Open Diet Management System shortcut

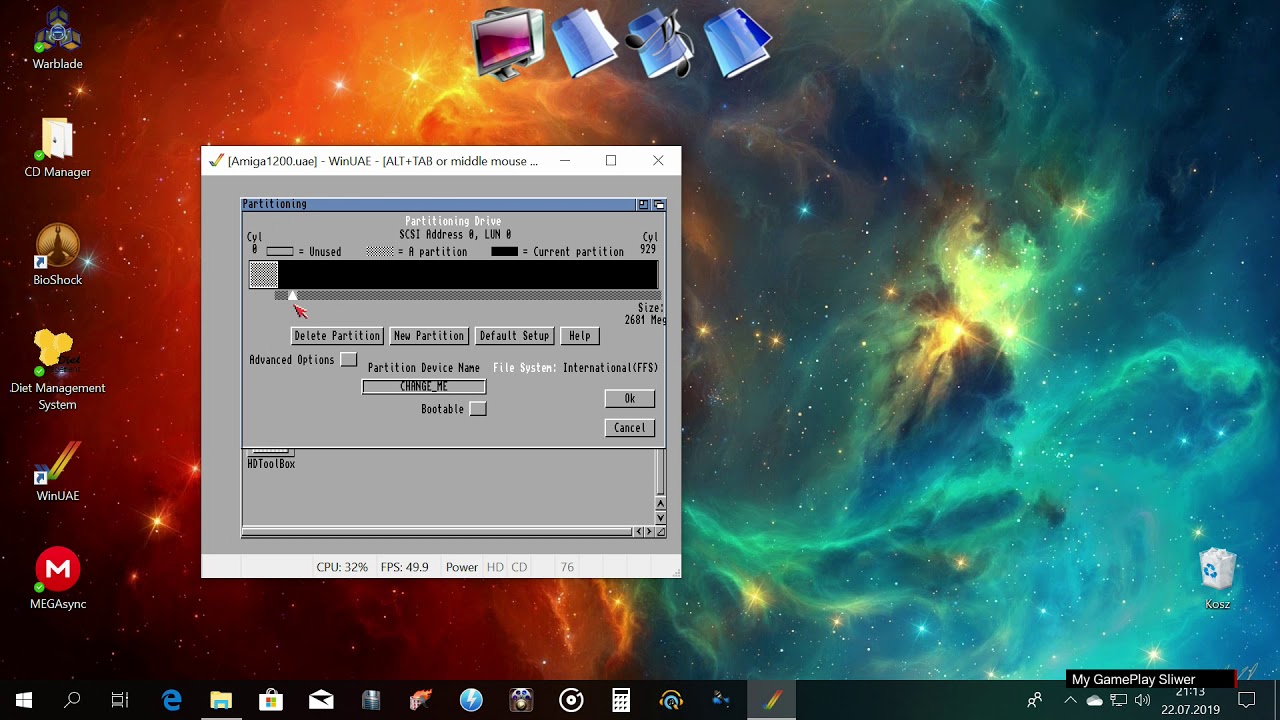click(57, 370)
